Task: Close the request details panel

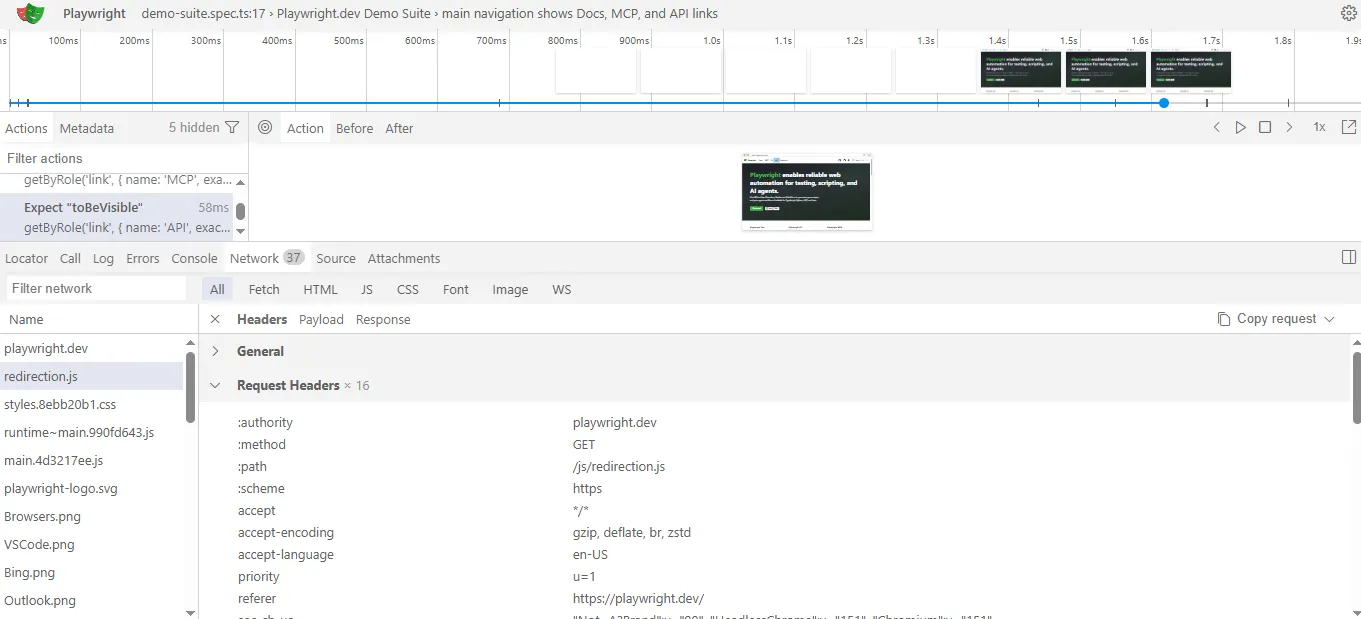Action: (x=215, y=319)
